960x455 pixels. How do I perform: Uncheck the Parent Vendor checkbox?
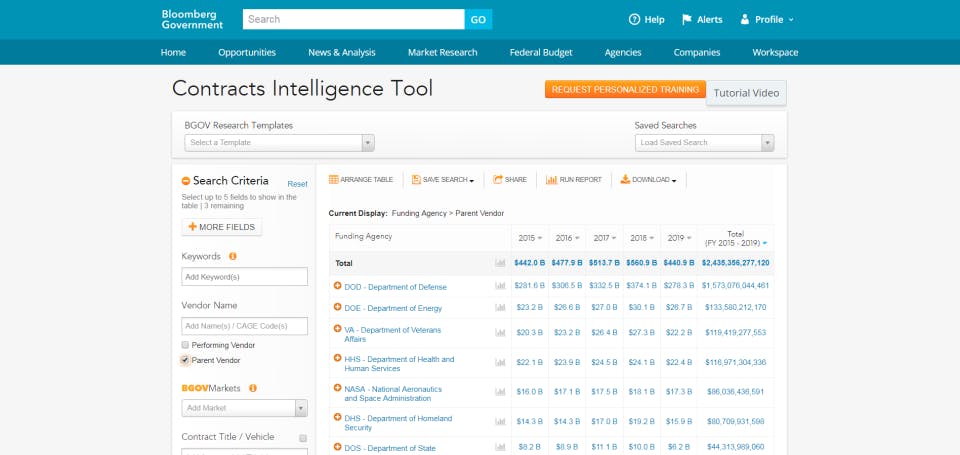[185, 360]
